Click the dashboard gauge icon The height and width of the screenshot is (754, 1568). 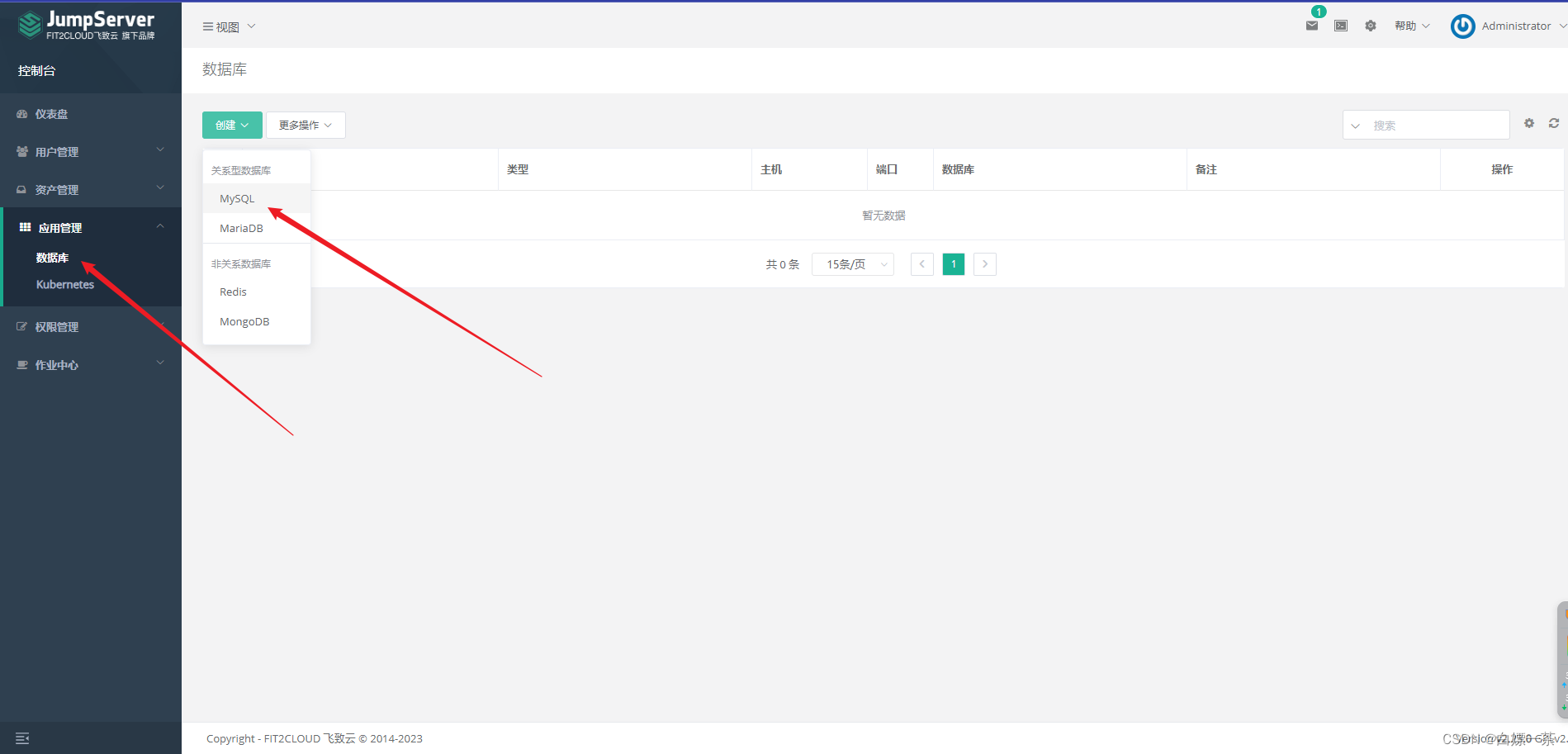click(x=22, y=114)
